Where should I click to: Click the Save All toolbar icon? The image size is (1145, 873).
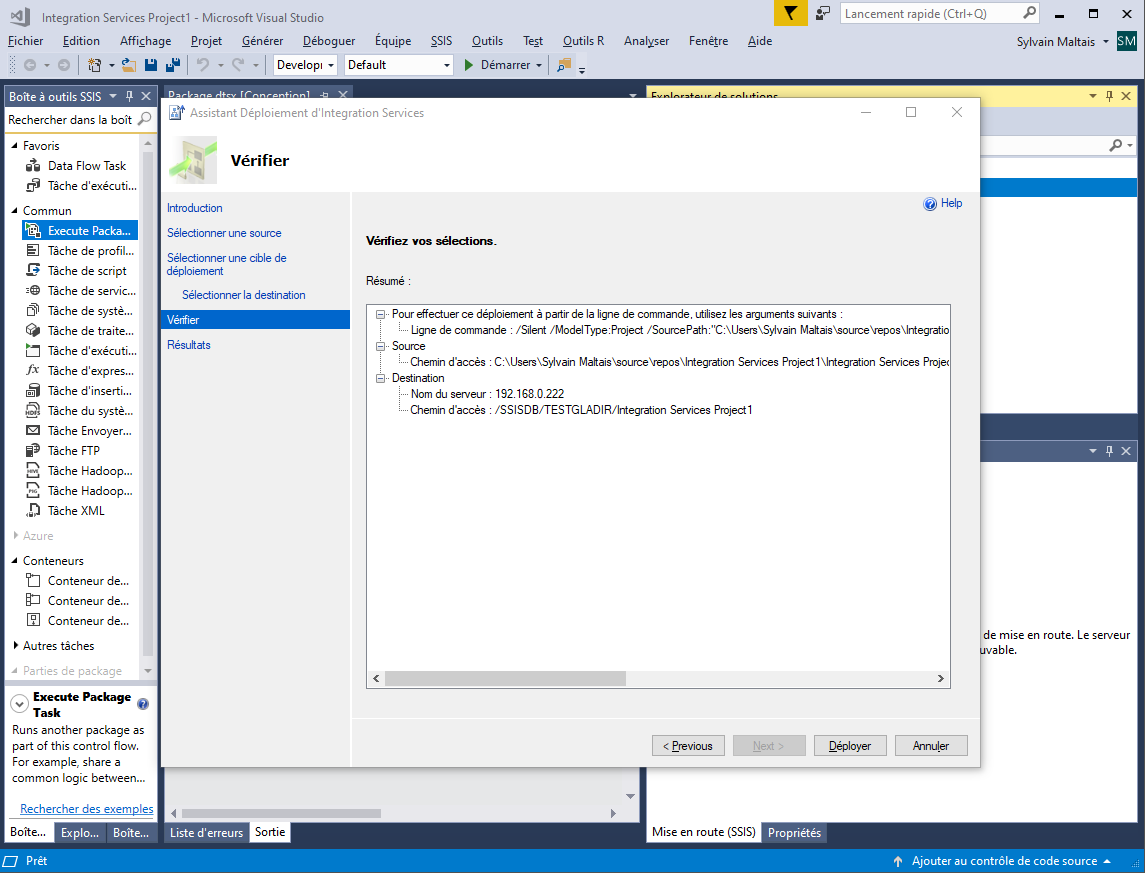pos(173,65)
